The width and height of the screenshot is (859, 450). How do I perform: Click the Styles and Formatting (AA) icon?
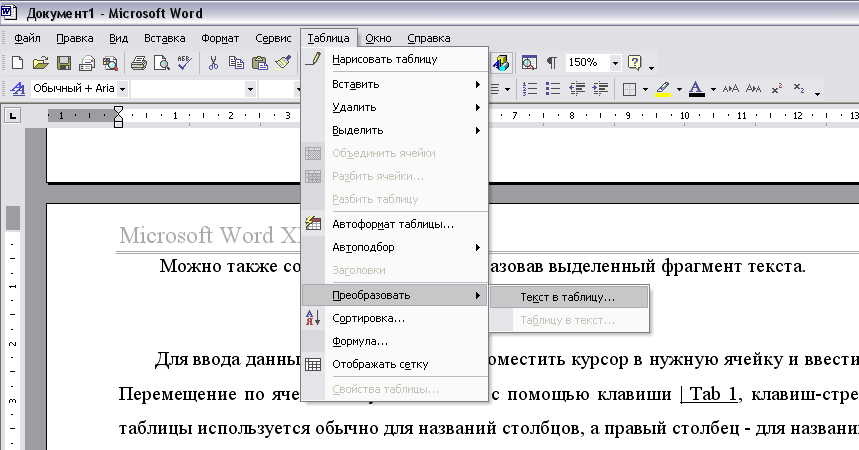coord(18,88)
